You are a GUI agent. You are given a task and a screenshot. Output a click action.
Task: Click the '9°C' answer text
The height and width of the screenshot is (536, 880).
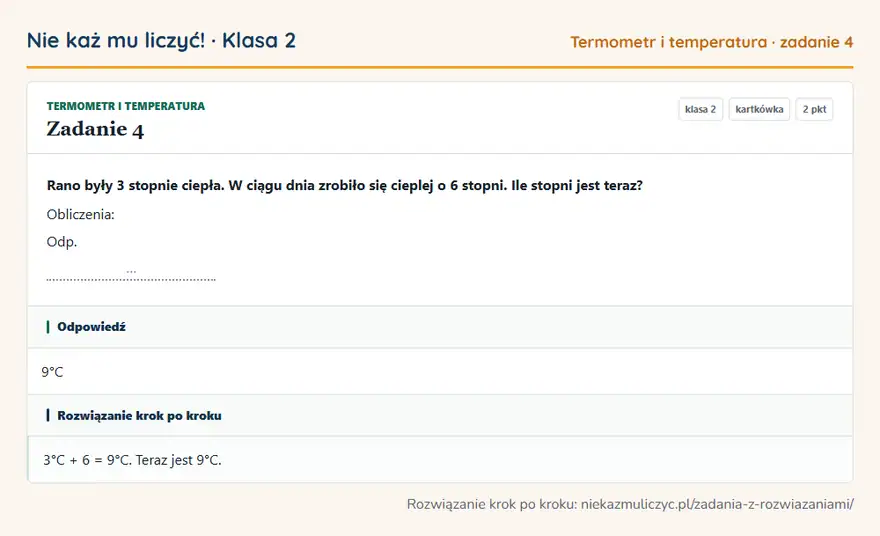pyautogui.click(x=52, y=372)
